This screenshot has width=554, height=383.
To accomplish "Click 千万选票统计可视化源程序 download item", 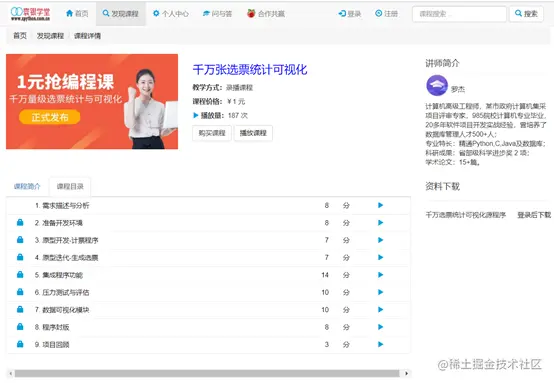I will pyautogui.click(x=466, y=215).
